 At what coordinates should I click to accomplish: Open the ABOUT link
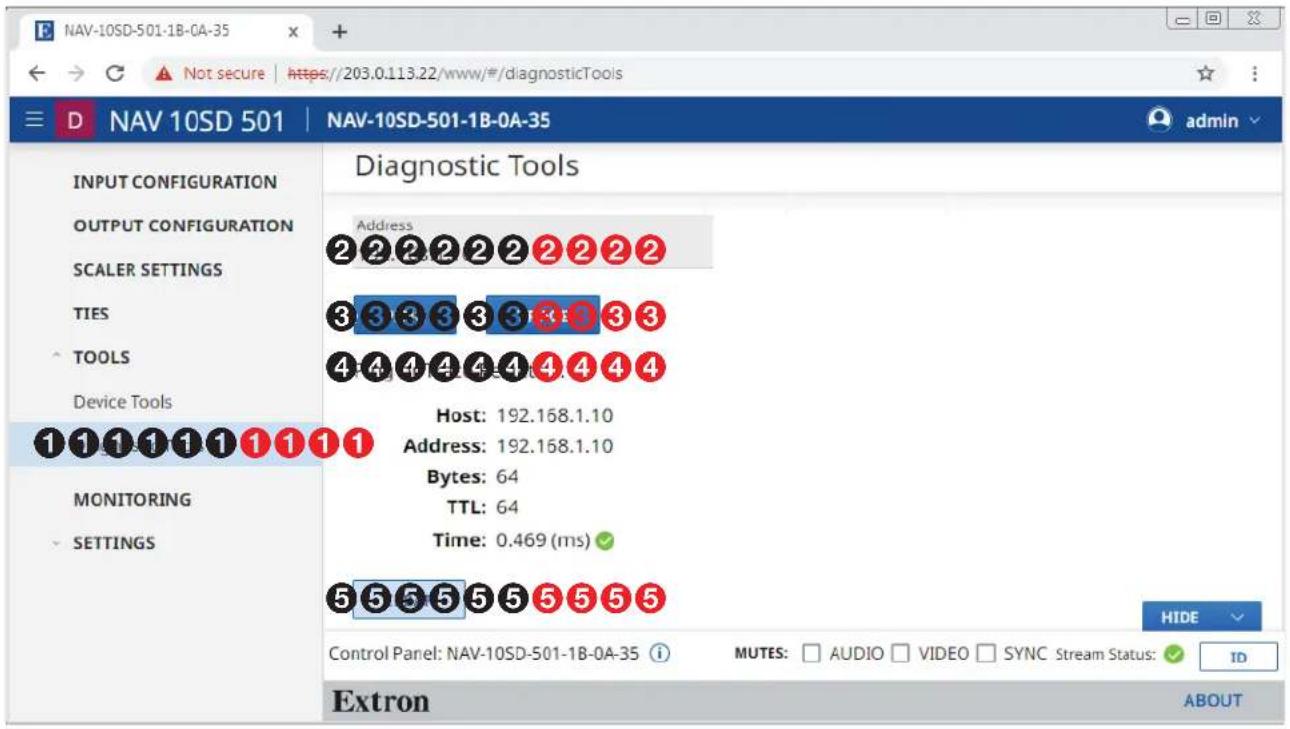[x=1212, y=701]
